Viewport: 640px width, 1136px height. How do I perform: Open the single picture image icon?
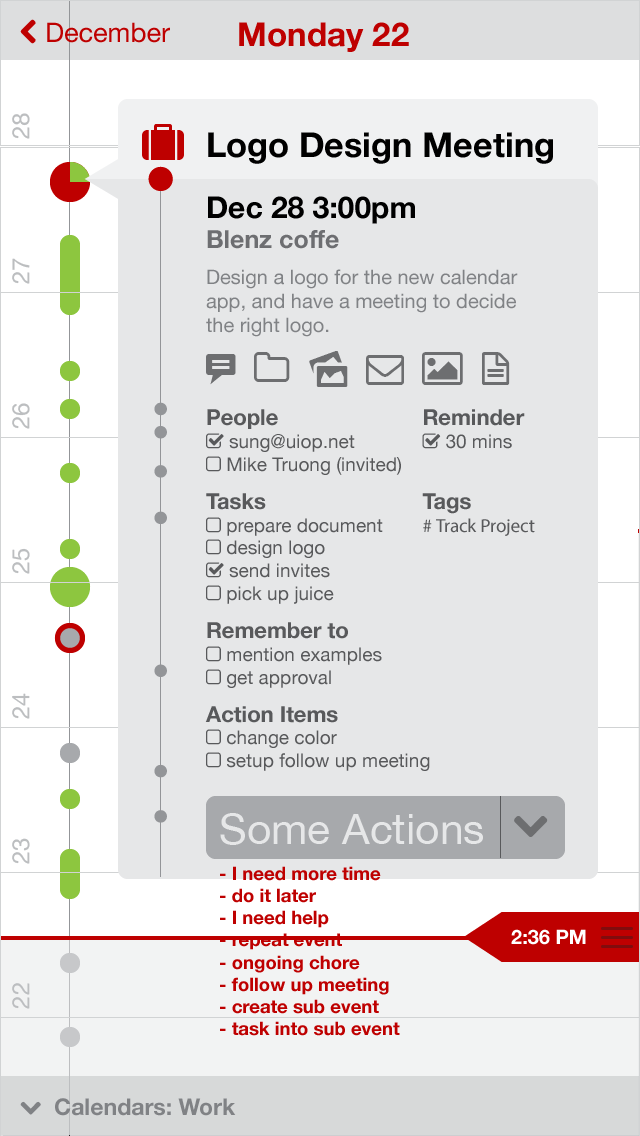click(442, 369)
